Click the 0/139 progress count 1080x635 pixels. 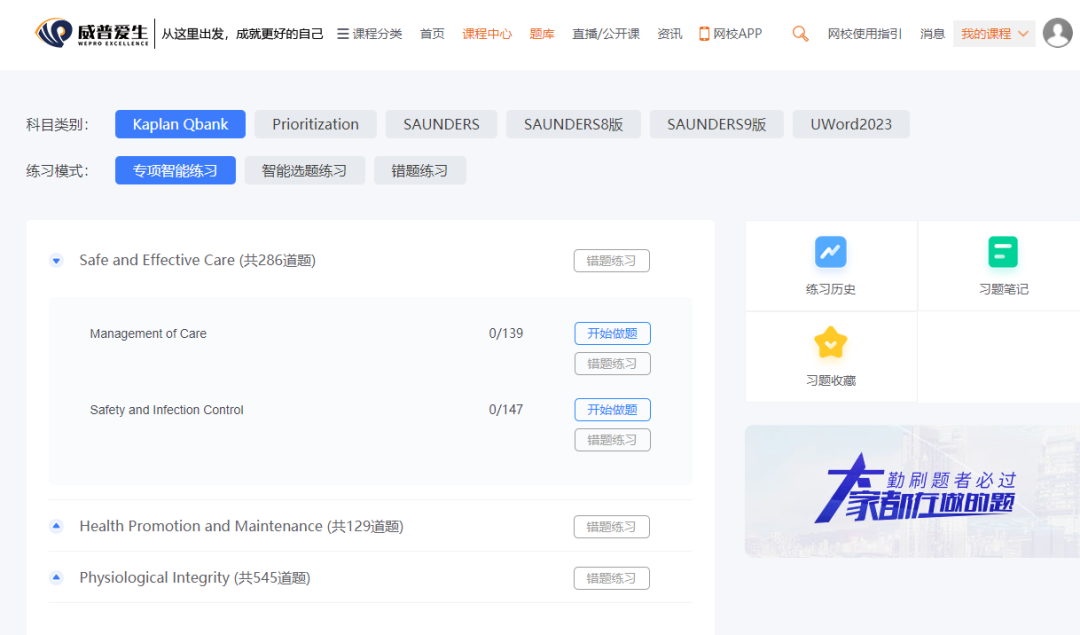coord(506,333)
